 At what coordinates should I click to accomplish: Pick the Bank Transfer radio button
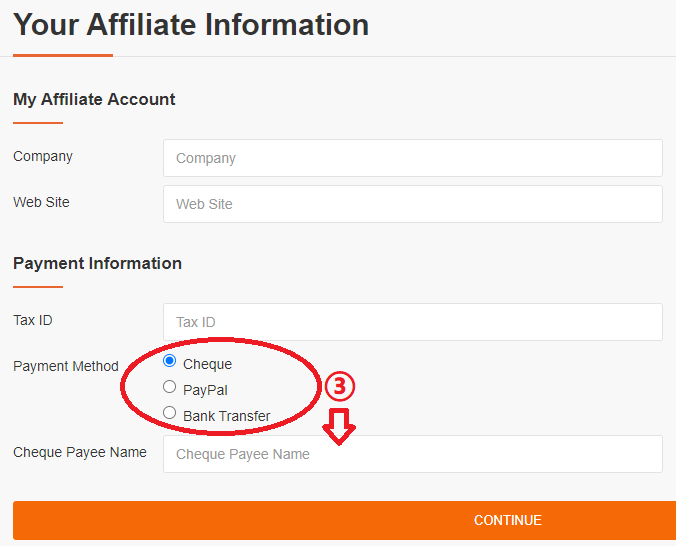[x=169, y=413]
